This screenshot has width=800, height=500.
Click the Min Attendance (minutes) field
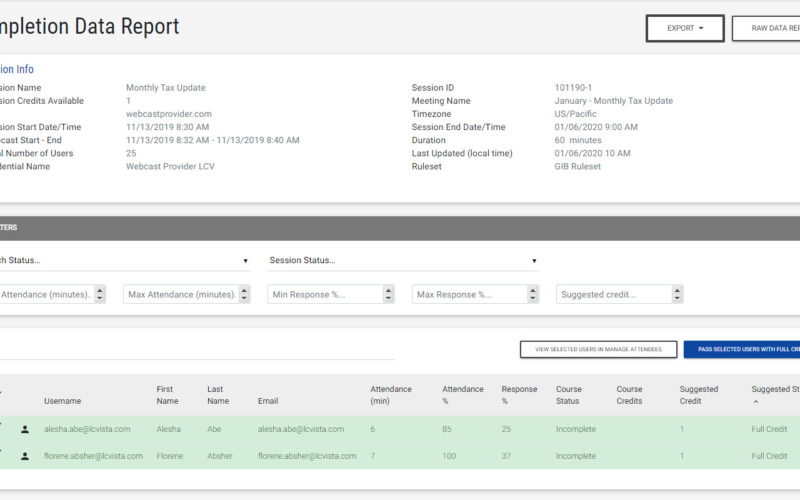(x=46, y=294)
